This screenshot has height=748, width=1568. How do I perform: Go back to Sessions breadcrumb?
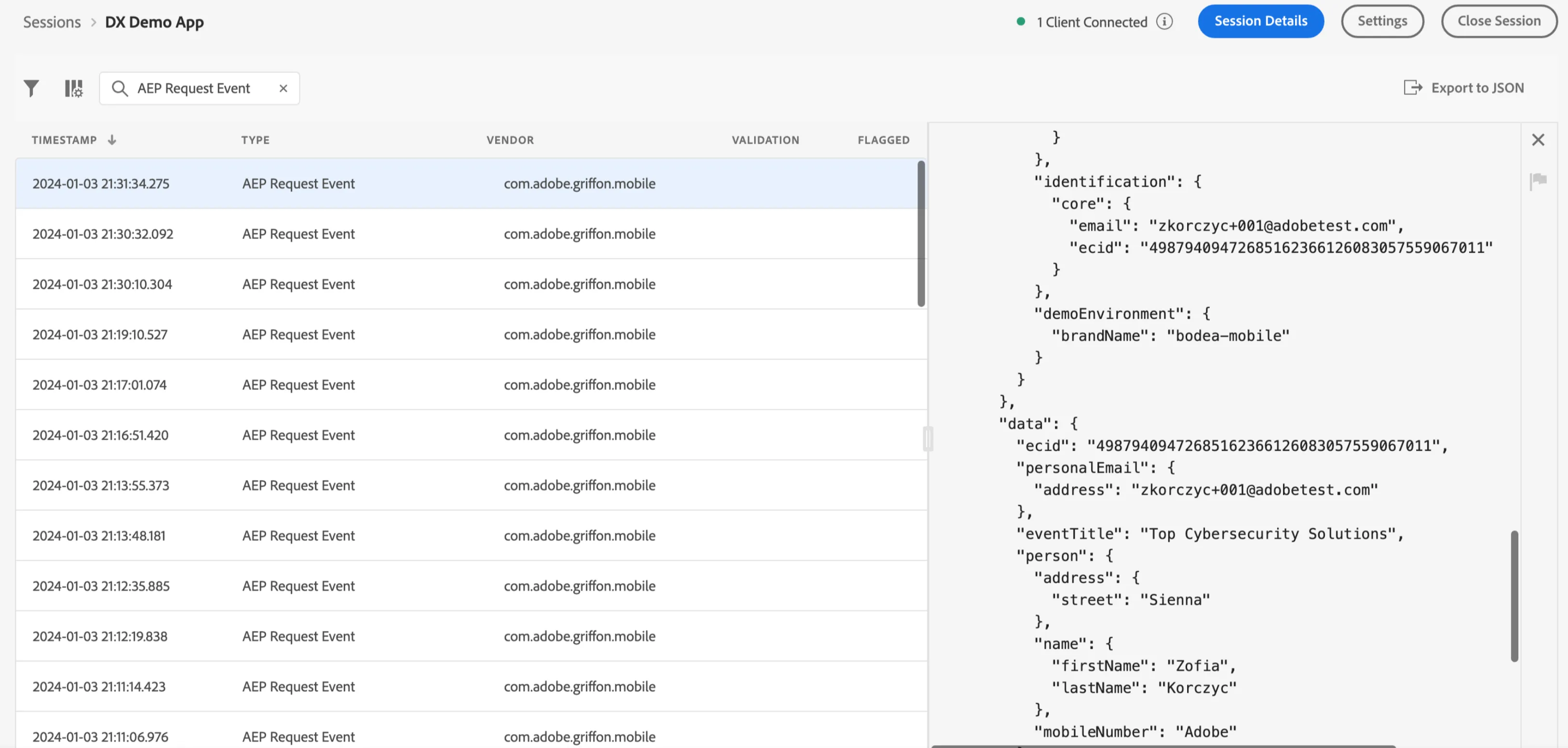tap(52, 23)
